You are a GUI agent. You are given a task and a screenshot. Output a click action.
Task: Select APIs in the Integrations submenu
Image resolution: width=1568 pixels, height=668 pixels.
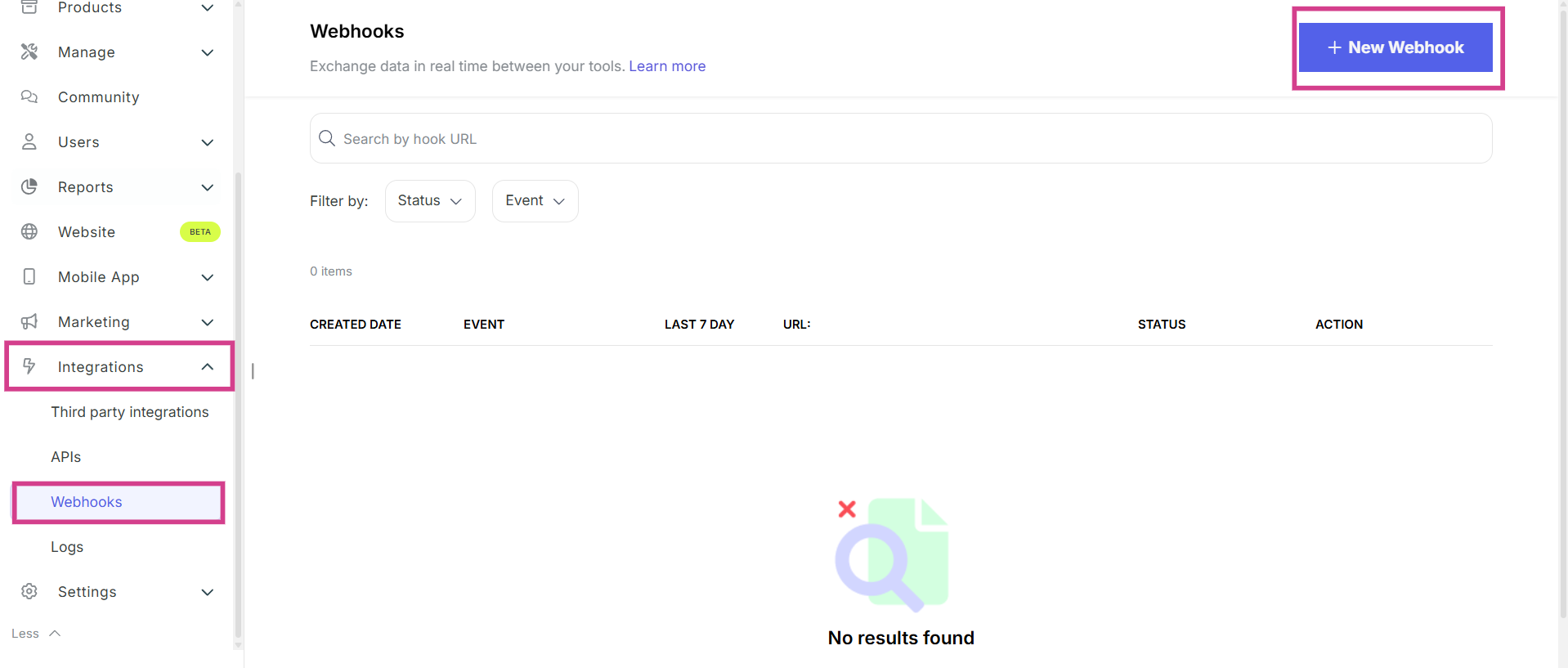(x=66, y=457)
